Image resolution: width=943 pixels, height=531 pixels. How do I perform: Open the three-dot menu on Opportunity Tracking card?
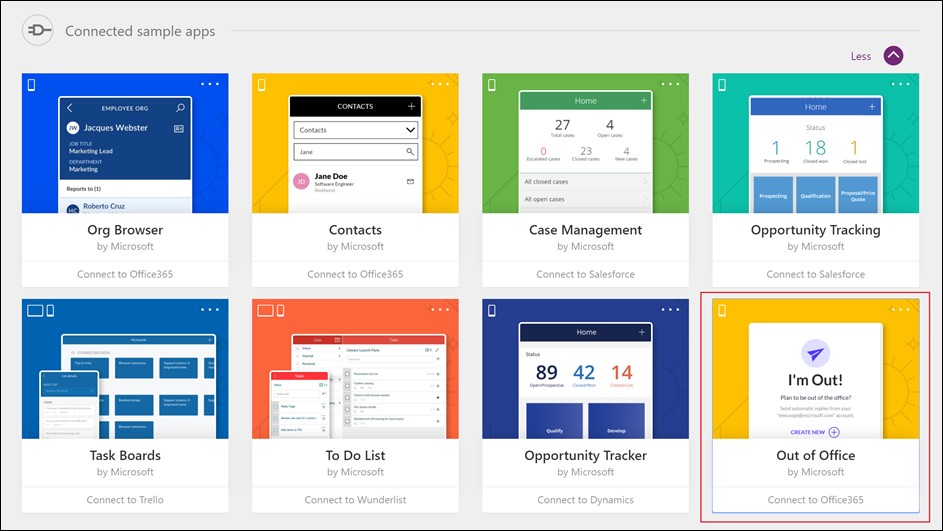[900, 84]
